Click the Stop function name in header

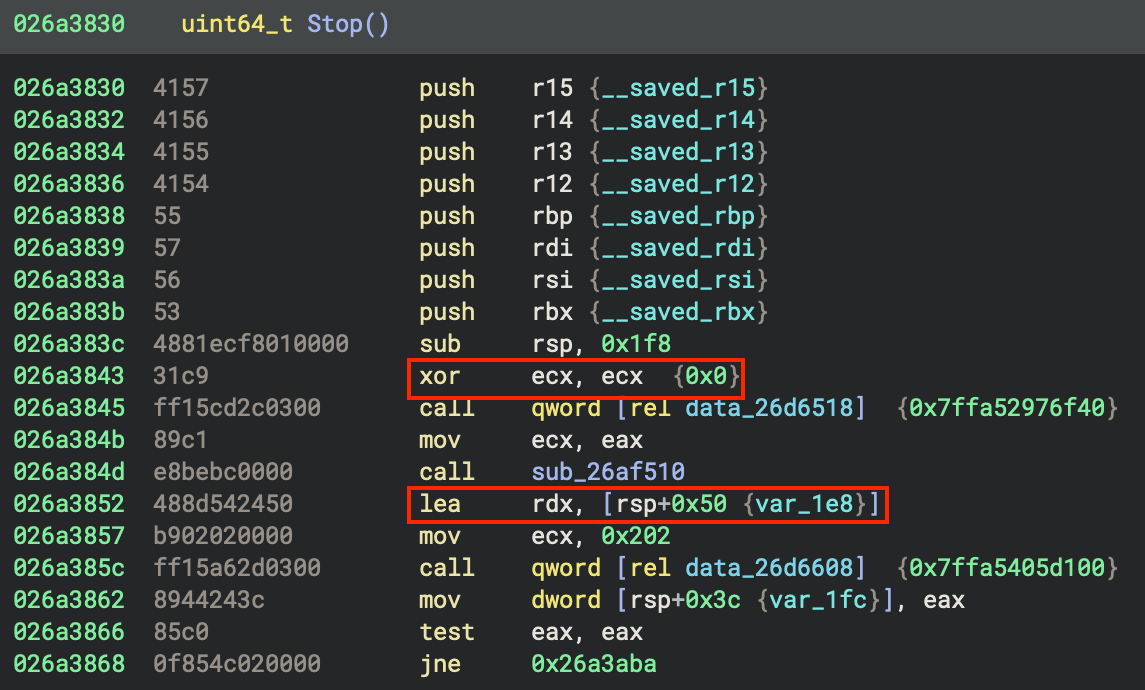[x=335, y=24]
